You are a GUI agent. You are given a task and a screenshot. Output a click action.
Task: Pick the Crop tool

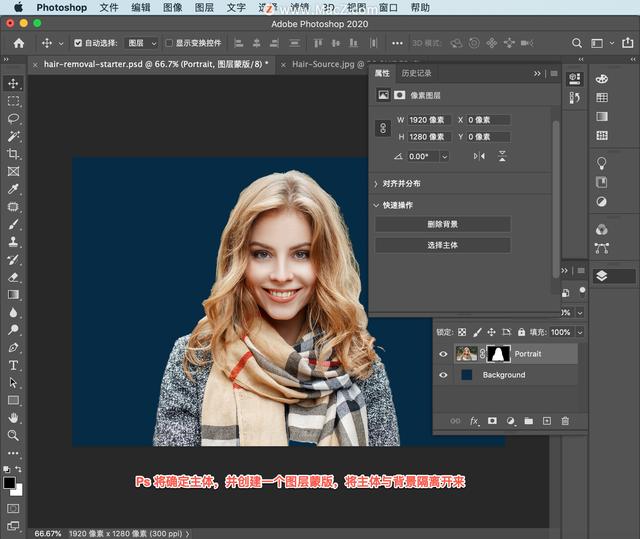pos(14,154)
